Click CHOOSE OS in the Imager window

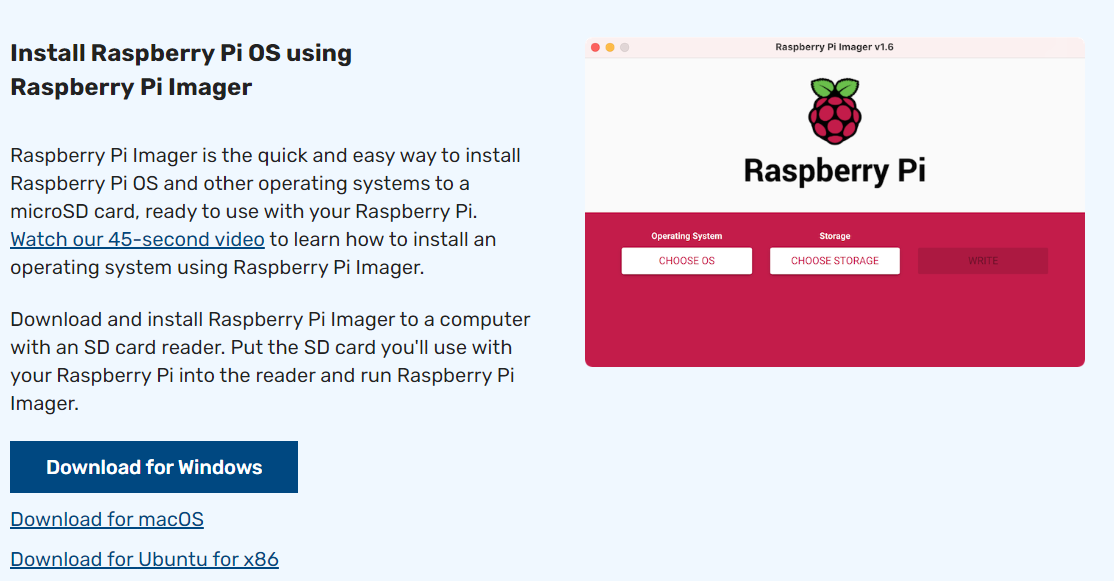(686, 261)
